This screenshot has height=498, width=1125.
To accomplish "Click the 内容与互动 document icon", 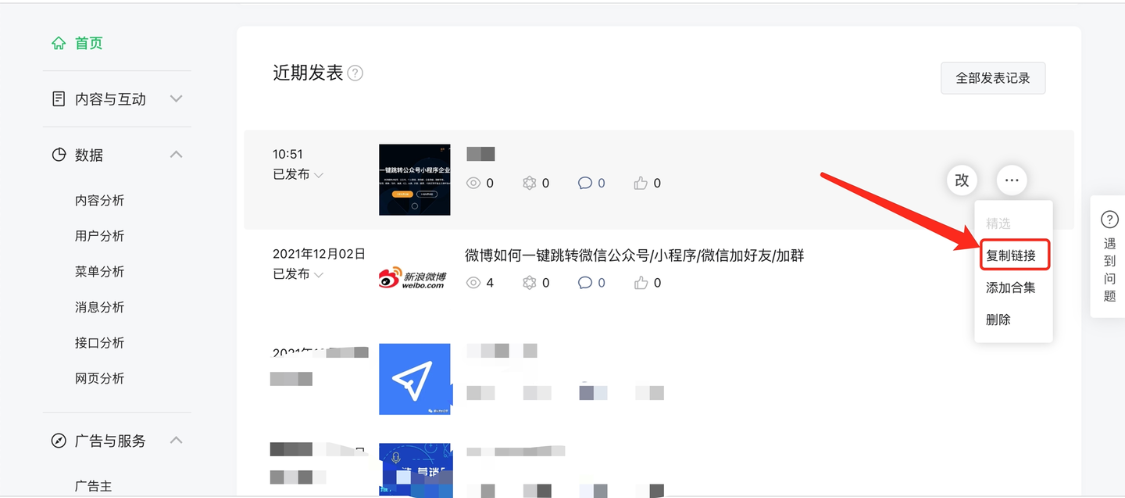I will tap(59, 99).
